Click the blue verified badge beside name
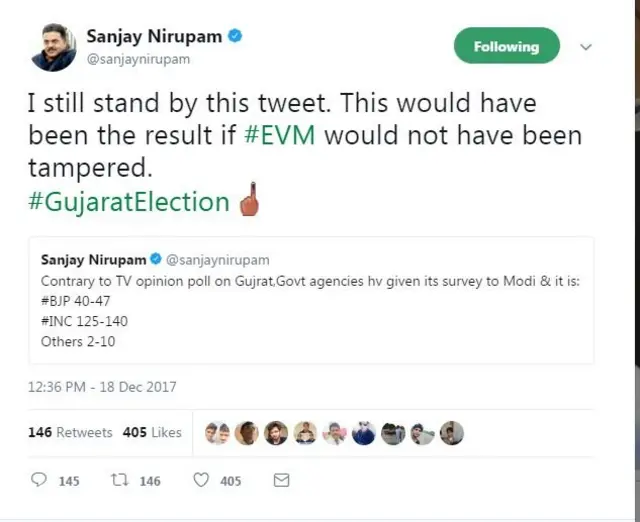This screenshot has height=522, width=640. (235, 37)
